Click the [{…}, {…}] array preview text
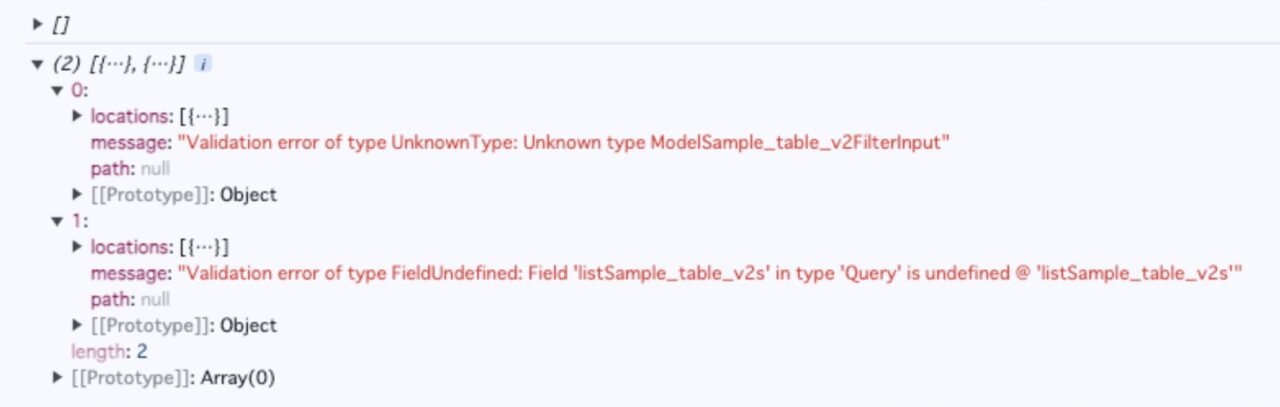1280x407 pixels. coord(137,64)
